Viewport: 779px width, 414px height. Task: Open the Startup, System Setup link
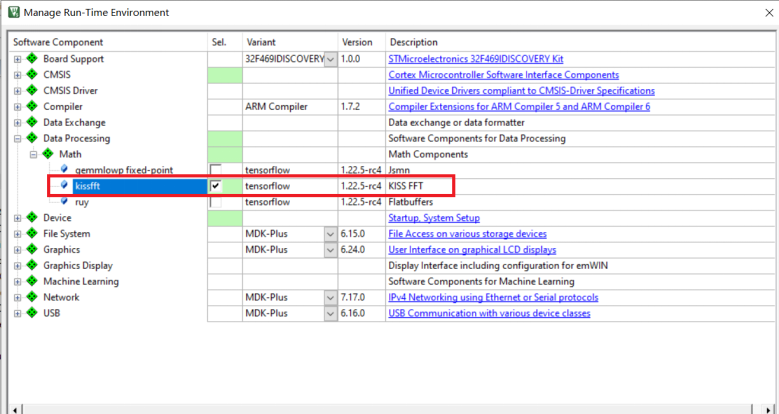point(433,218)
